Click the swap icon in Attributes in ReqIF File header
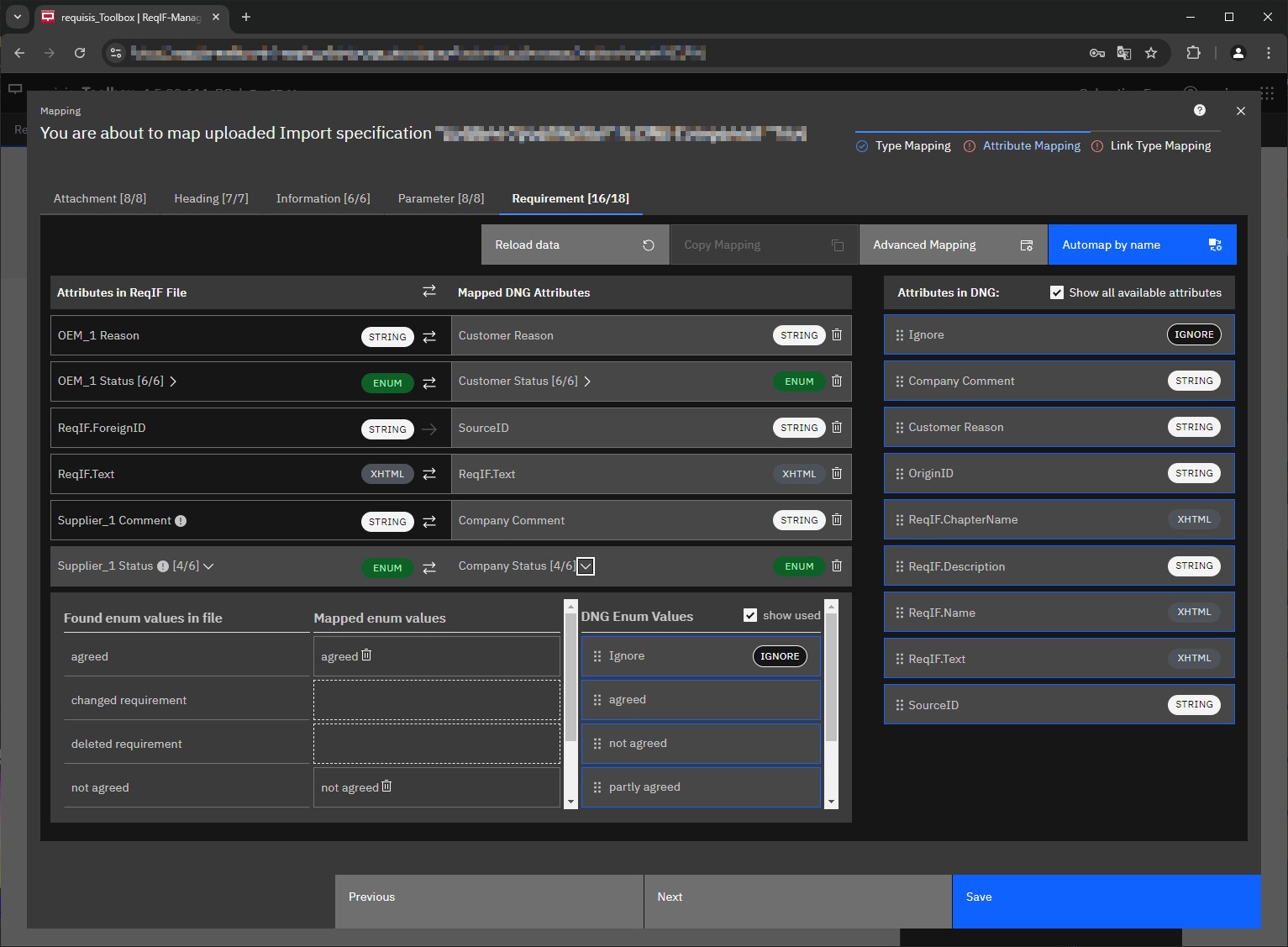The image size is (1288, 947). coord(429,291)
